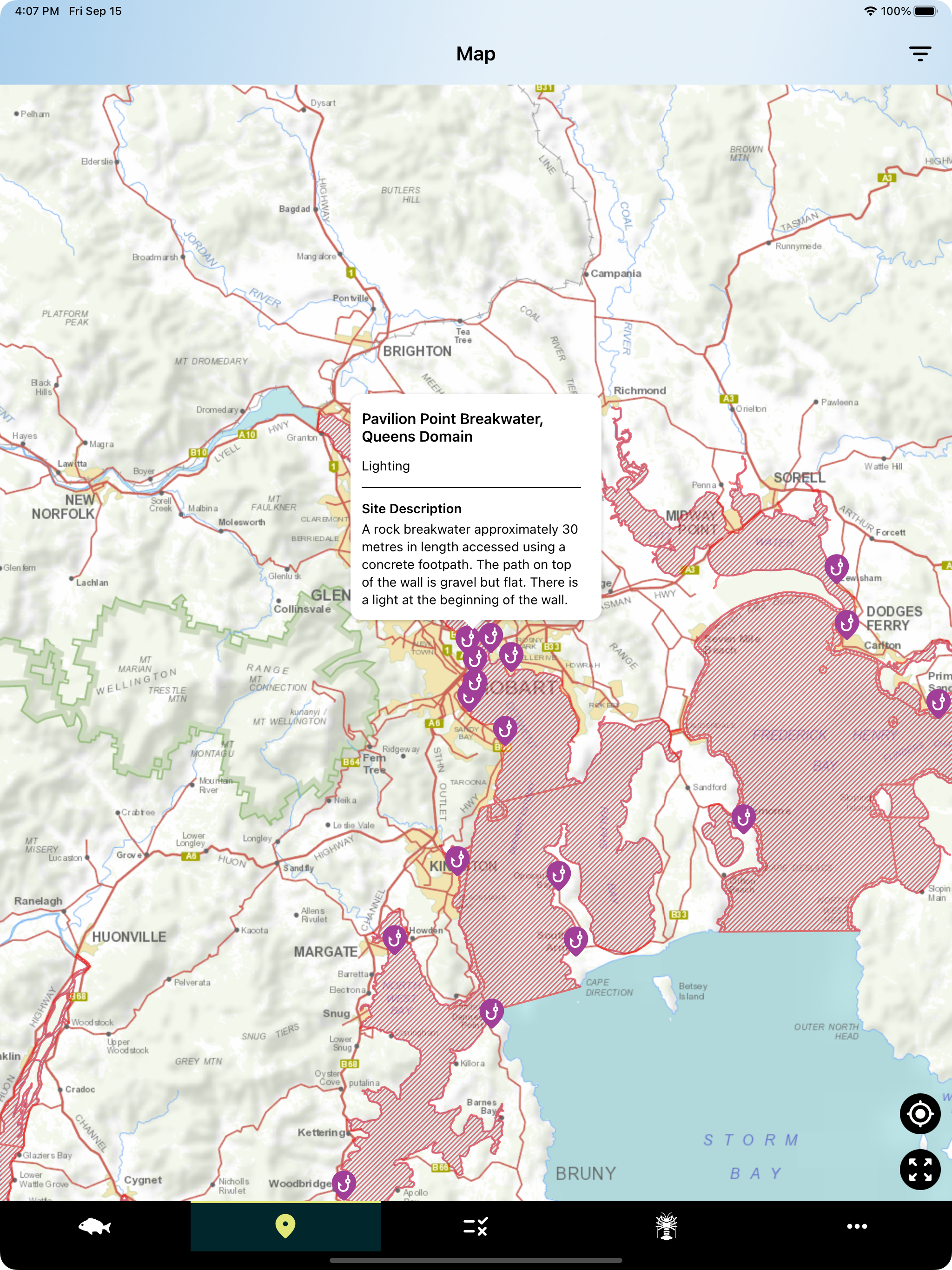Open the rules checklist tab
Viewport: 952px width, 1270px height.
[x=476, y=1226]
